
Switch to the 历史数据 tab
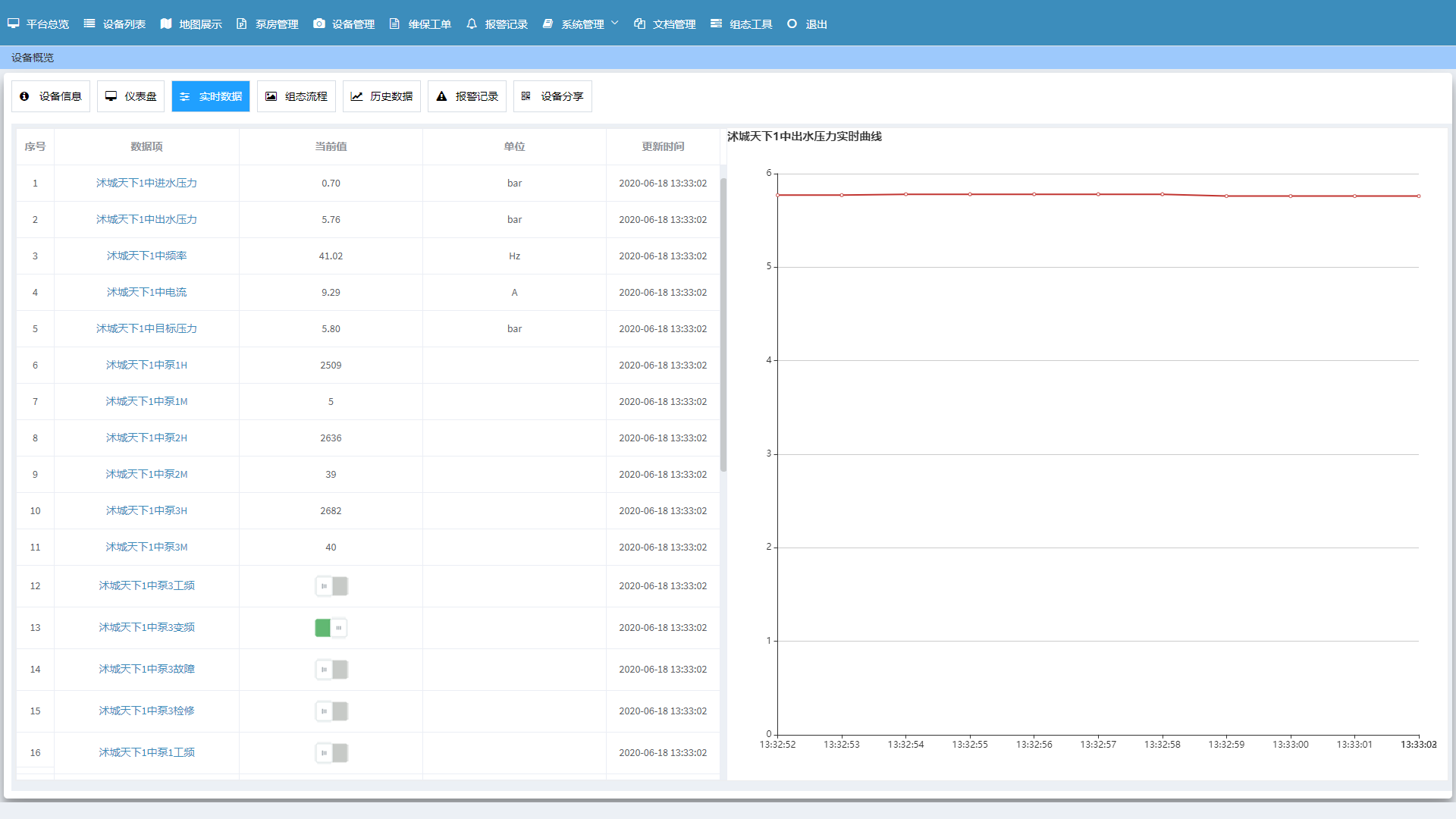coord(382,96)
